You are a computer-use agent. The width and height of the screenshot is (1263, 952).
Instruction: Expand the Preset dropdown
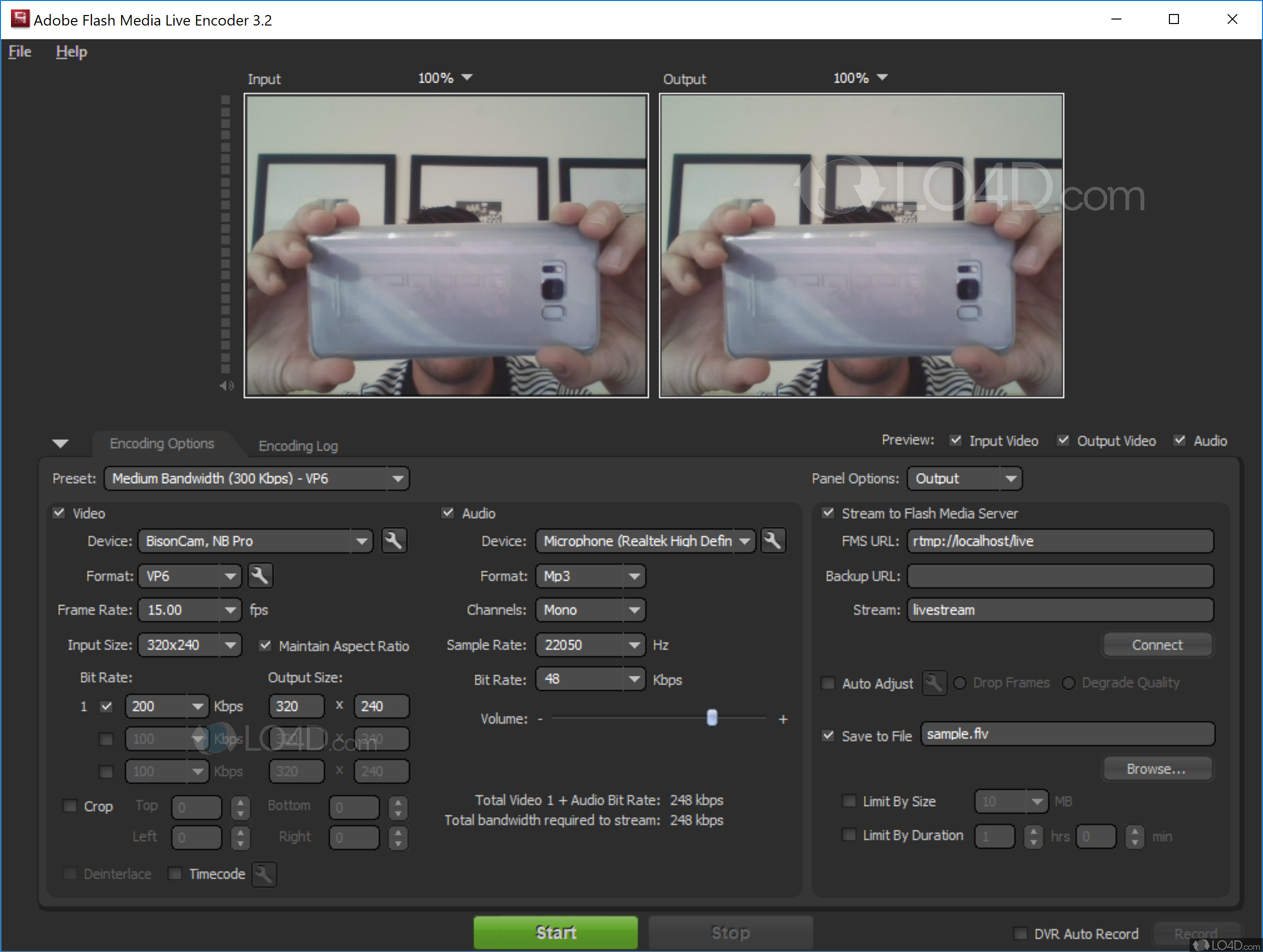tap(397, 479)
